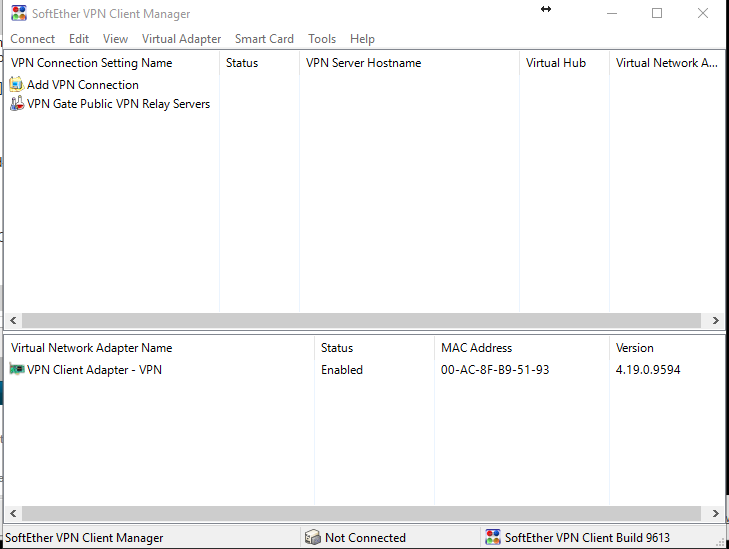Viewport: 729px width, 549px height.
Task: Open the Connect menu
Action: (x=33, y=39)
